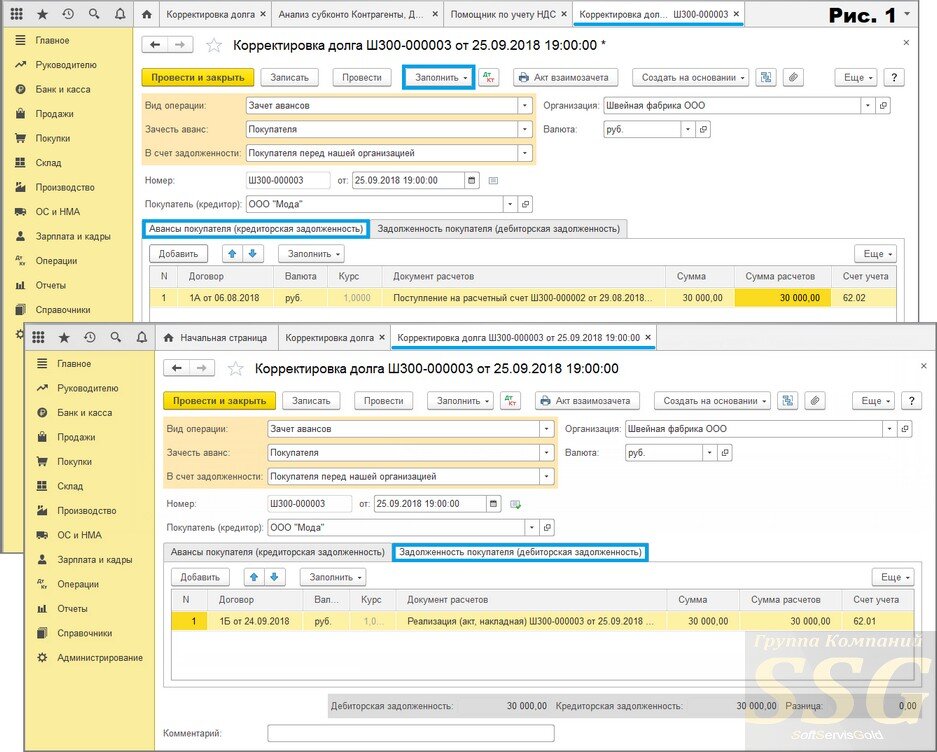Screen dimensions: 937x752
Task: Open document structure icon in back window
Action: (766, 77)
